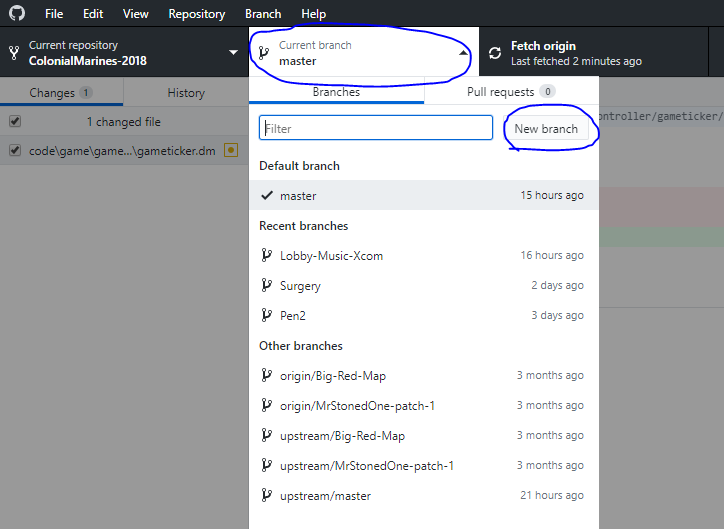Image resolution: width=724 pixels, height=529 pixels.
Task: Click the checkmark icon beside master
Action: (x=267, y=195)
